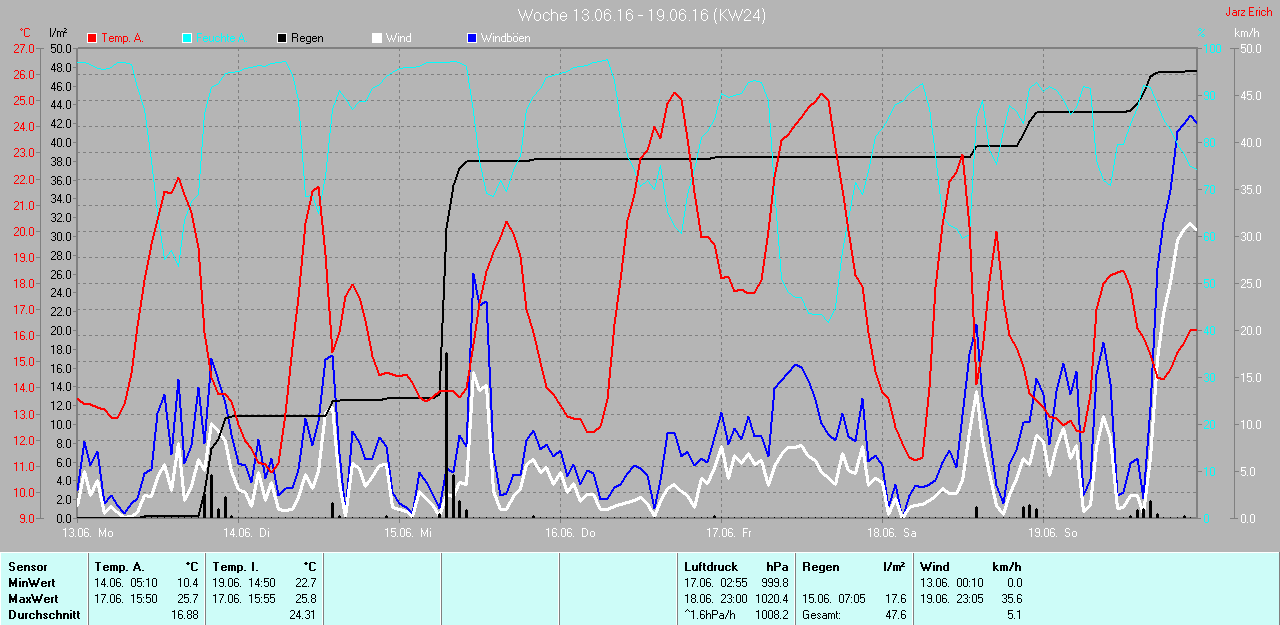This screenshot has height=625, width=1280.
Task: Click the "14.06. Di" date axis label
Action: tap(247, 533)
